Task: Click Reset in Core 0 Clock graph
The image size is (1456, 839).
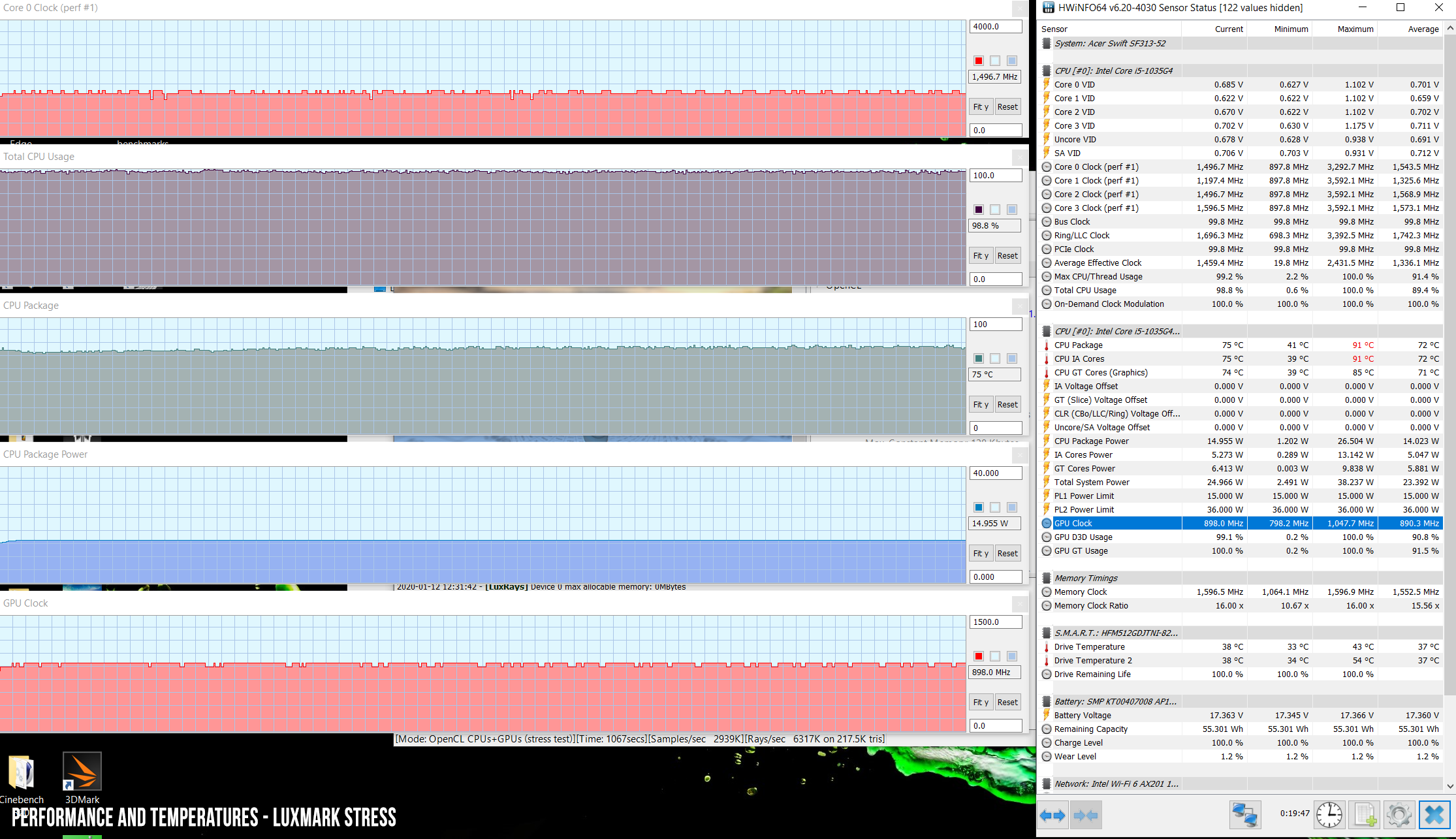Action: click(x=1007, y=107)
